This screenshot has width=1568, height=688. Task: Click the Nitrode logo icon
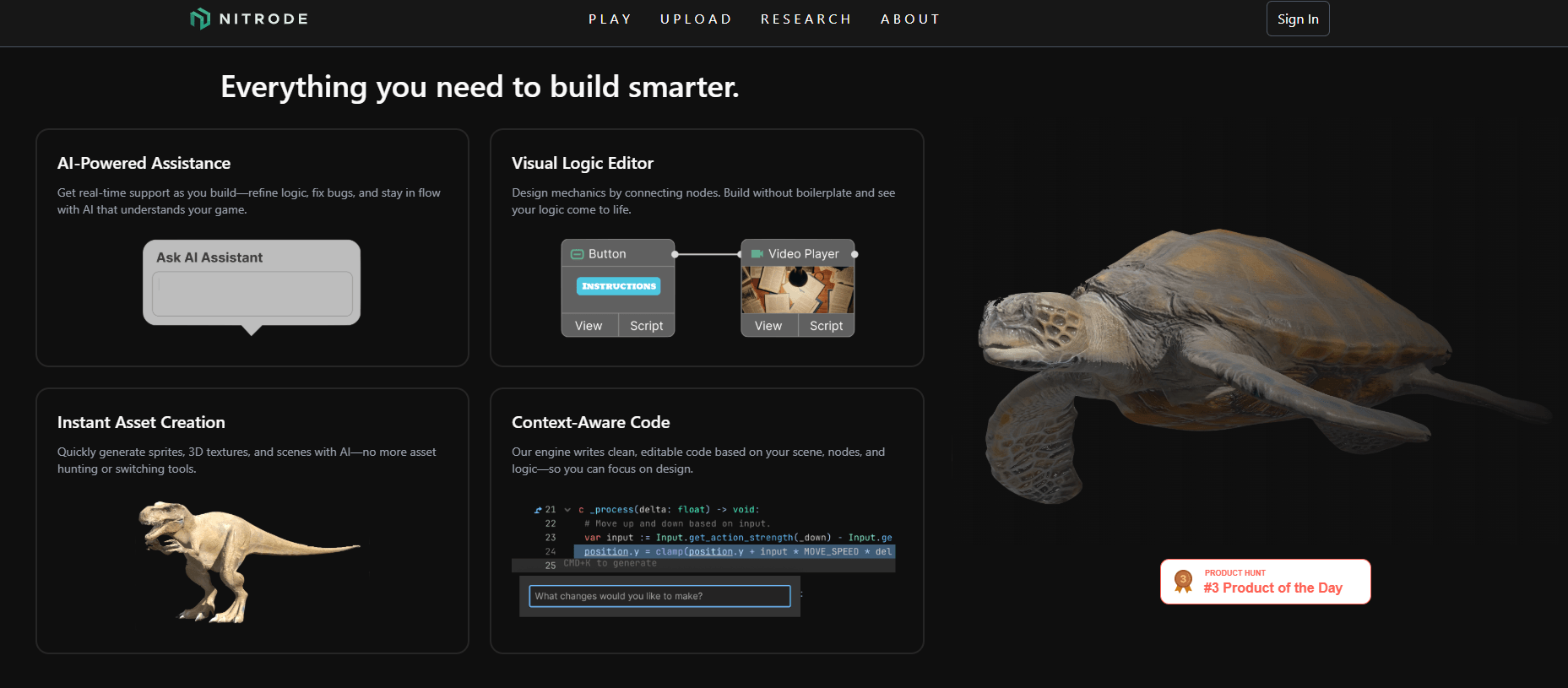tap(200, 19)
